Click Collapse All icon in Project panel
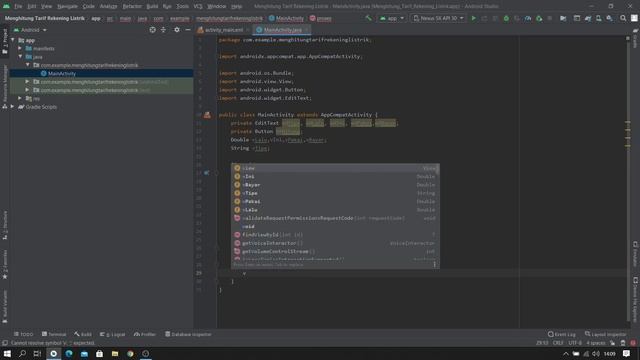Image resolution: width=640 pixels, height=360 pixels. pyautogui.click(x=163, y=30)
